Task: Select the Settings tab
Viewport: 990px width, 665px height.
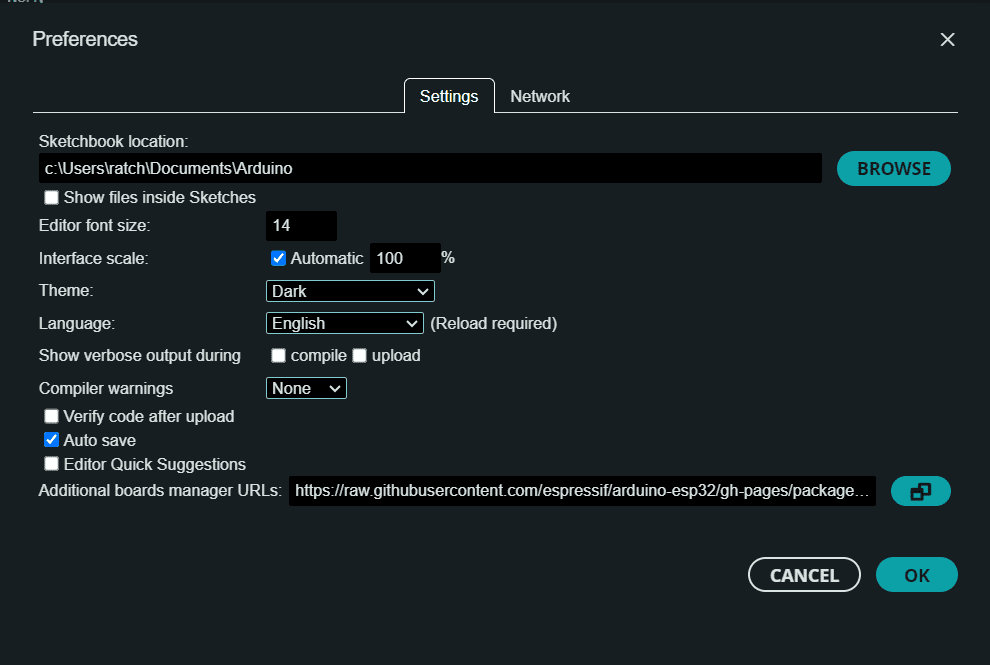Action: pos(448,96)
